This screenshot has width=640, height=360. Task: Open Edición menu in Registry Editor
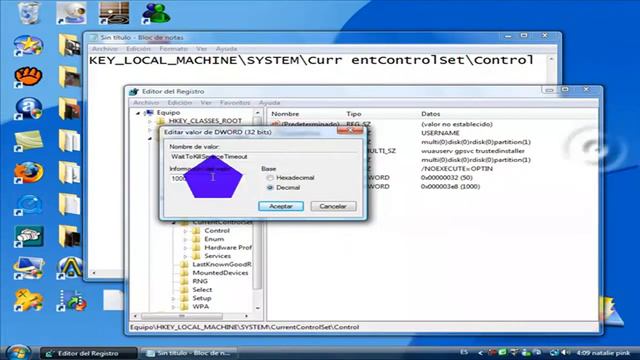pos(180,103)
